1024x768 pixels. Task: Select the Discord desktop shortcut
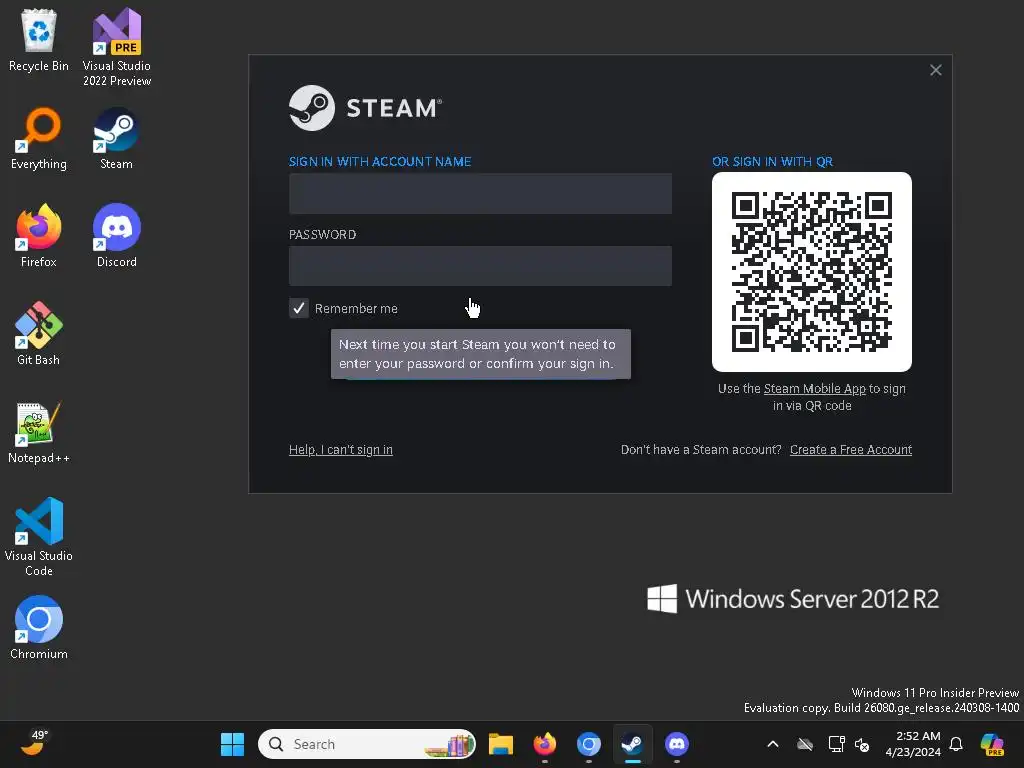click(x=117, y=236)
